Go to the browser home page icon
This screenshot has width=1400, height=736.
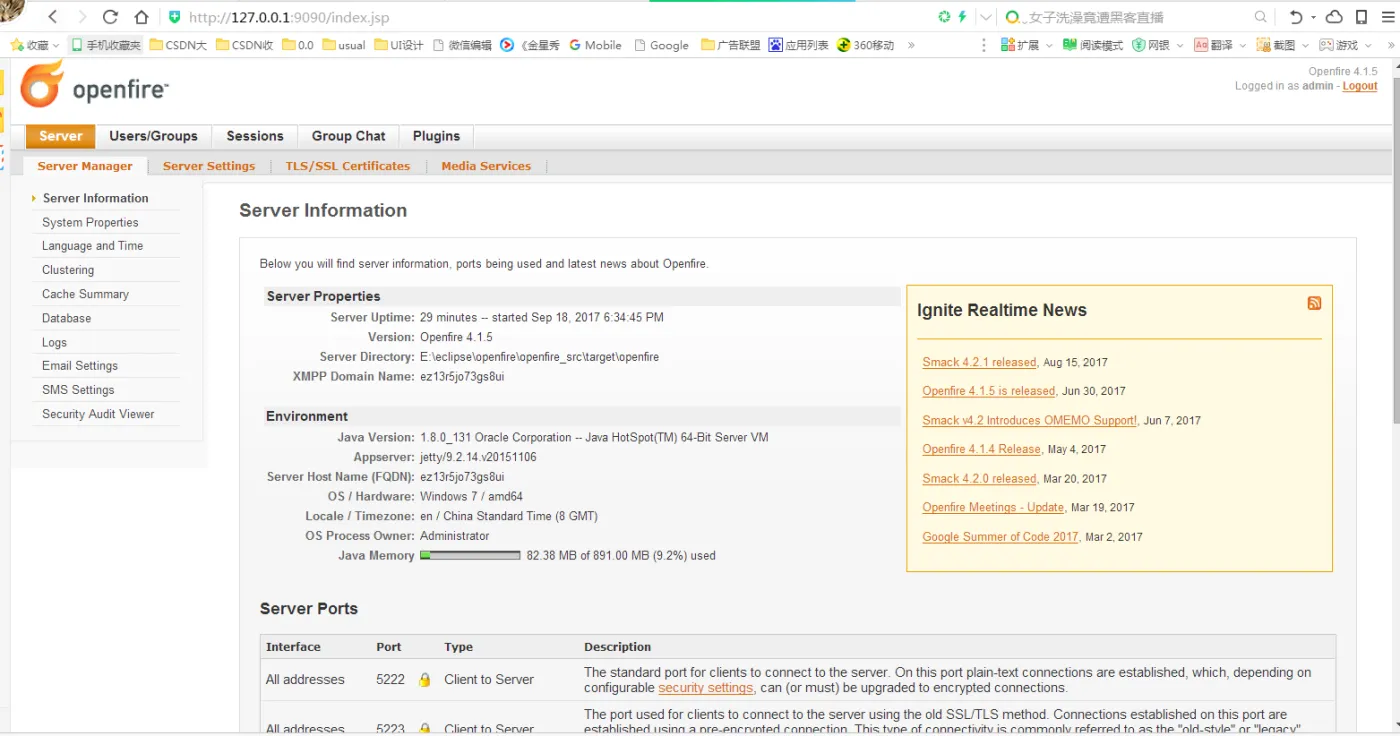point(141,17)
